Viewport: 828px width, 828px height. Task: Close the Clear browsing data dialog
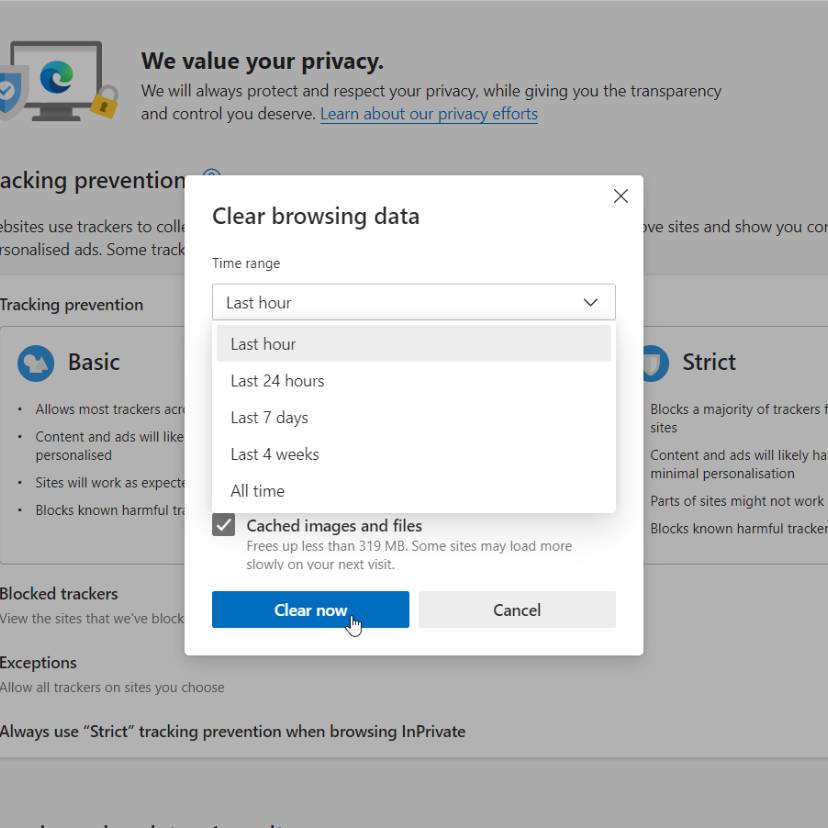point(620,196)
